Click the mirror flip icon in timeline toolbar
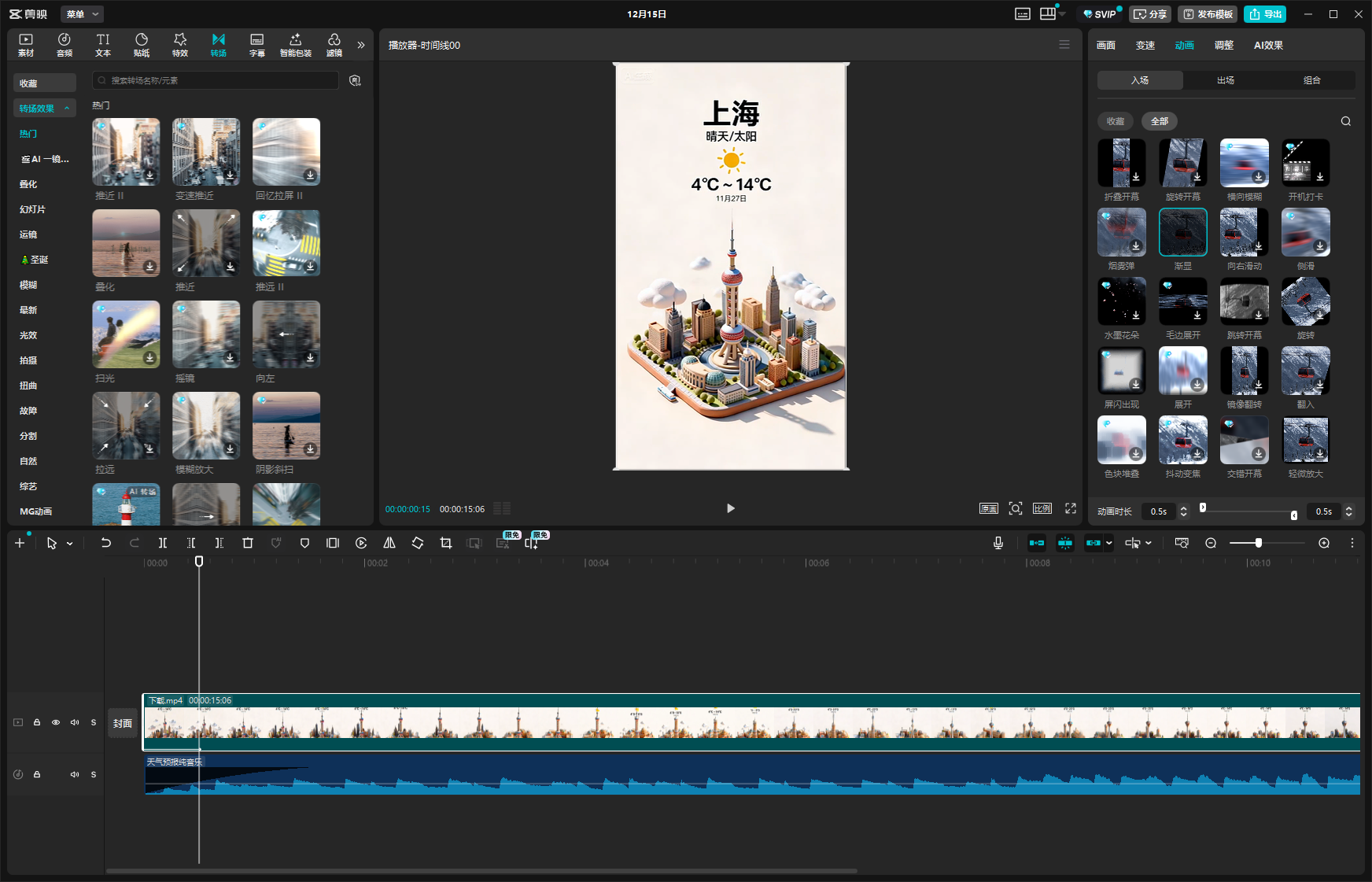The width and height of the screenshot is (1372, 882). point(389,543)
